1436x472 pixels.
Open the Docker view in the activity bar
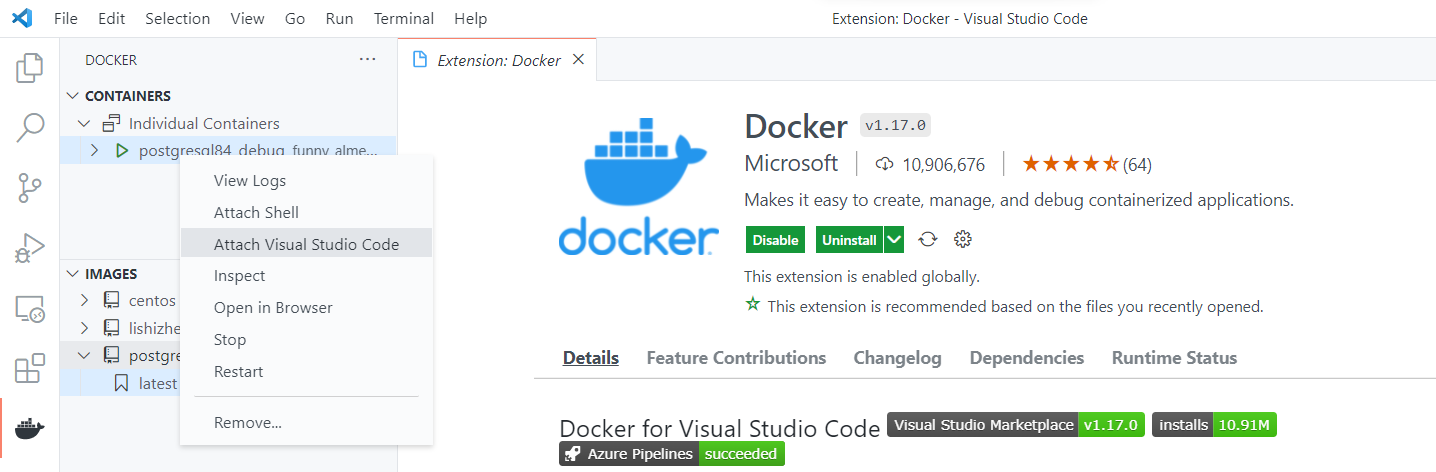tap(30, 429)
